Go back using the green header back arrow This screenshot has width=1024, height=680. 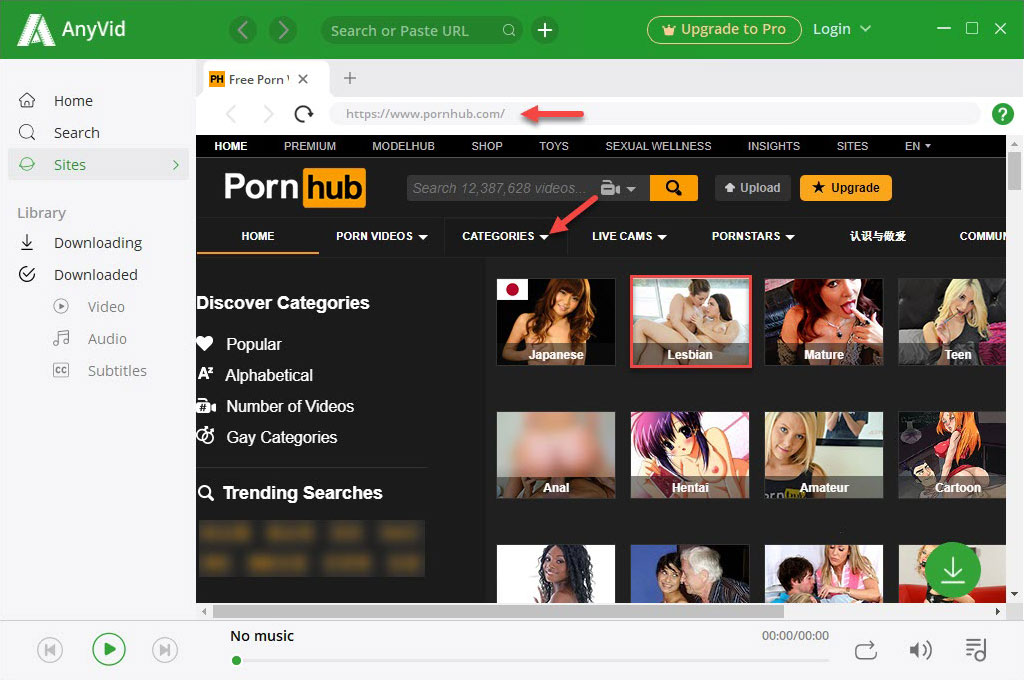(x=243, y=30)
